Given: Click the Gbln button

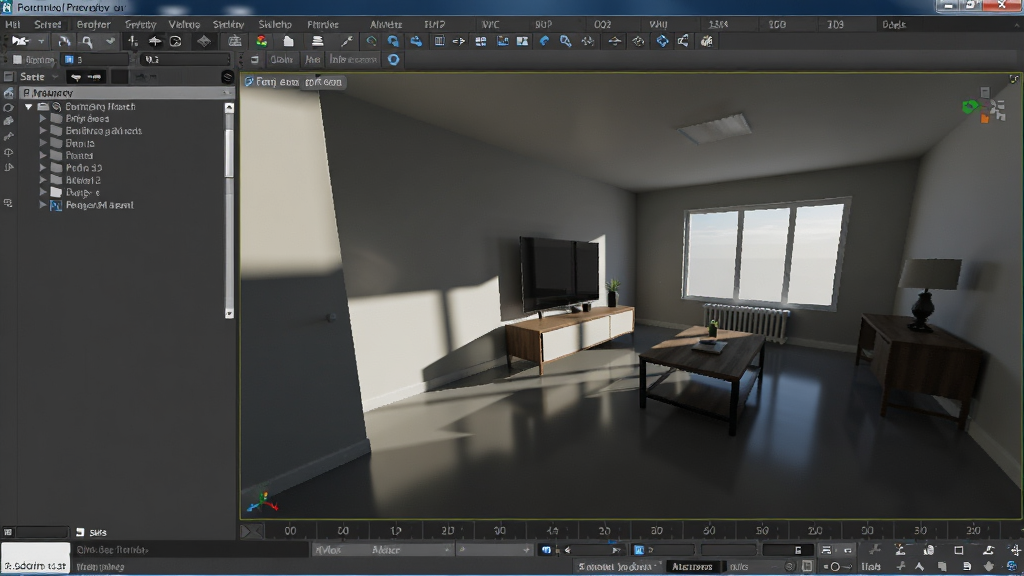Looking at the screenshot, I should coord(281,59).
